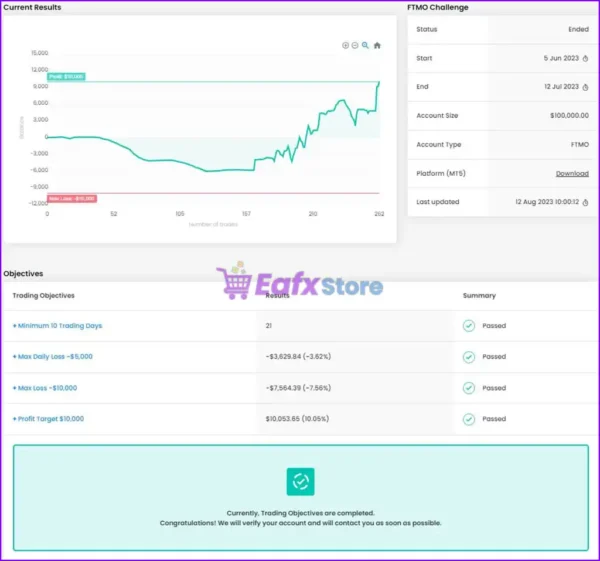Click Passed checkmark for Minimum Trading Days
Image resolution: width=600 pixels, height=561 pixels.
point(469,326)
